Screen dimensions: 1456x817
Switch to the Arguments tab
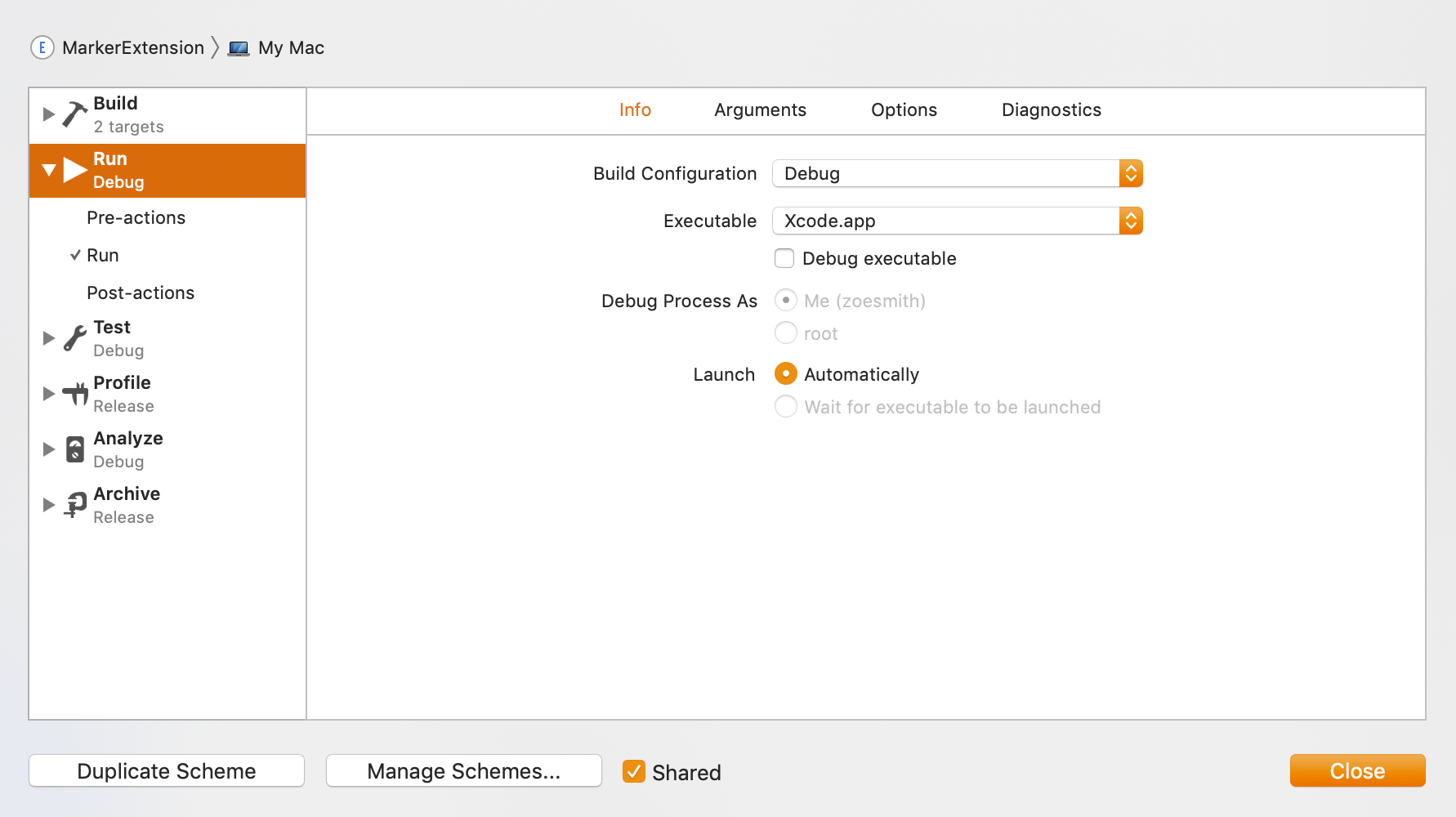(760, 109)
